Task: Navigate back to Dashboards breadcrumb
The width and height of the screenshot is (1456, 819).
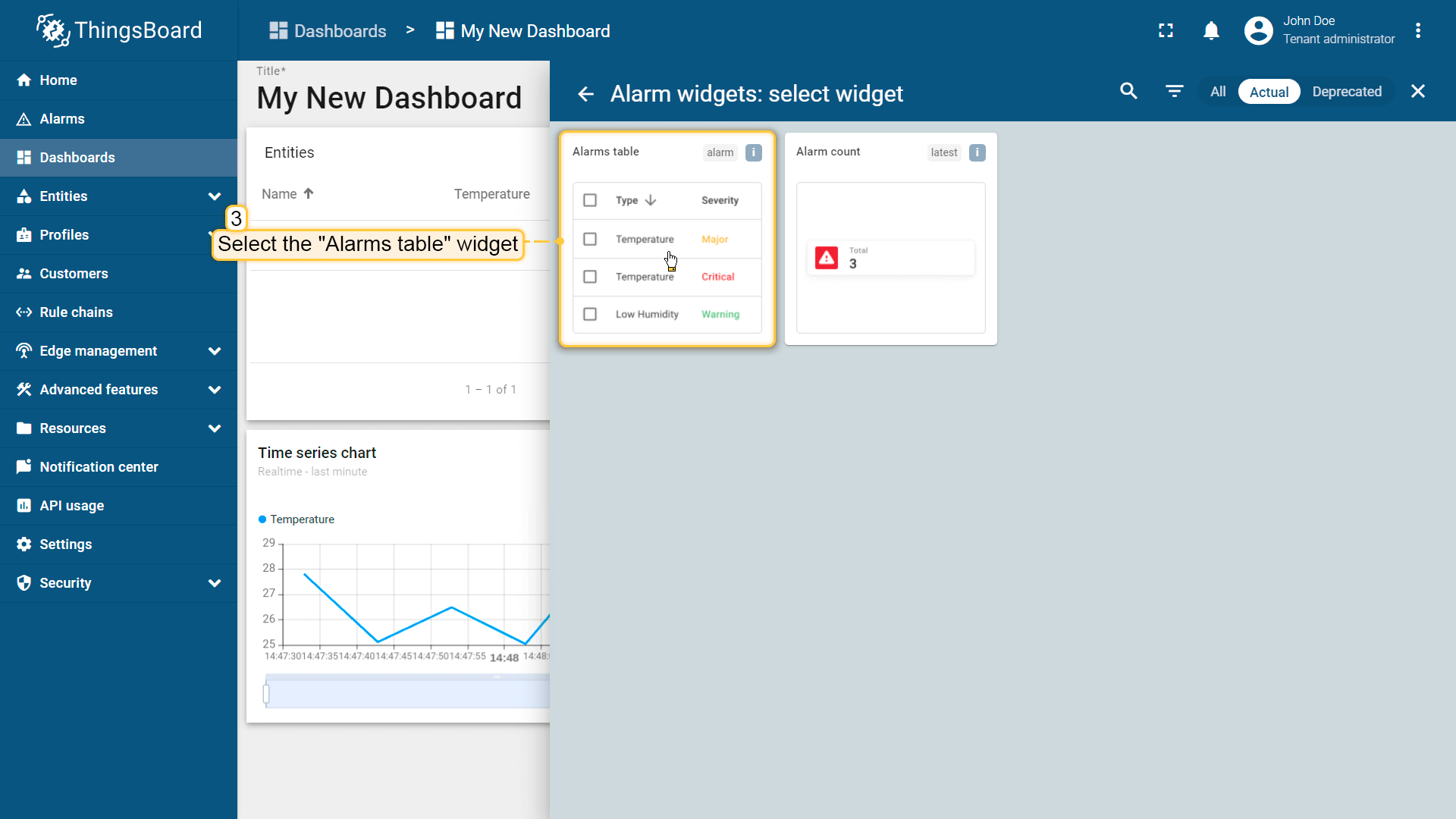Action: point(339,30)
